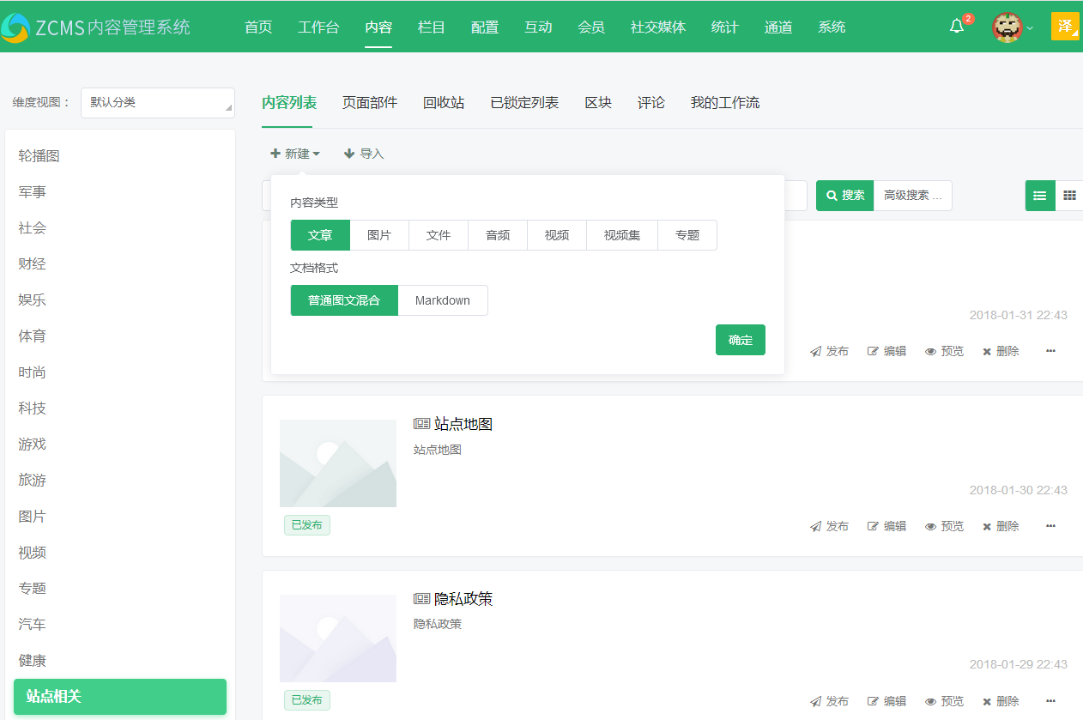The width and height of the screenshot is (1083, 720).
Task: Switch document format to Markdown
Action: click(442, 300)
